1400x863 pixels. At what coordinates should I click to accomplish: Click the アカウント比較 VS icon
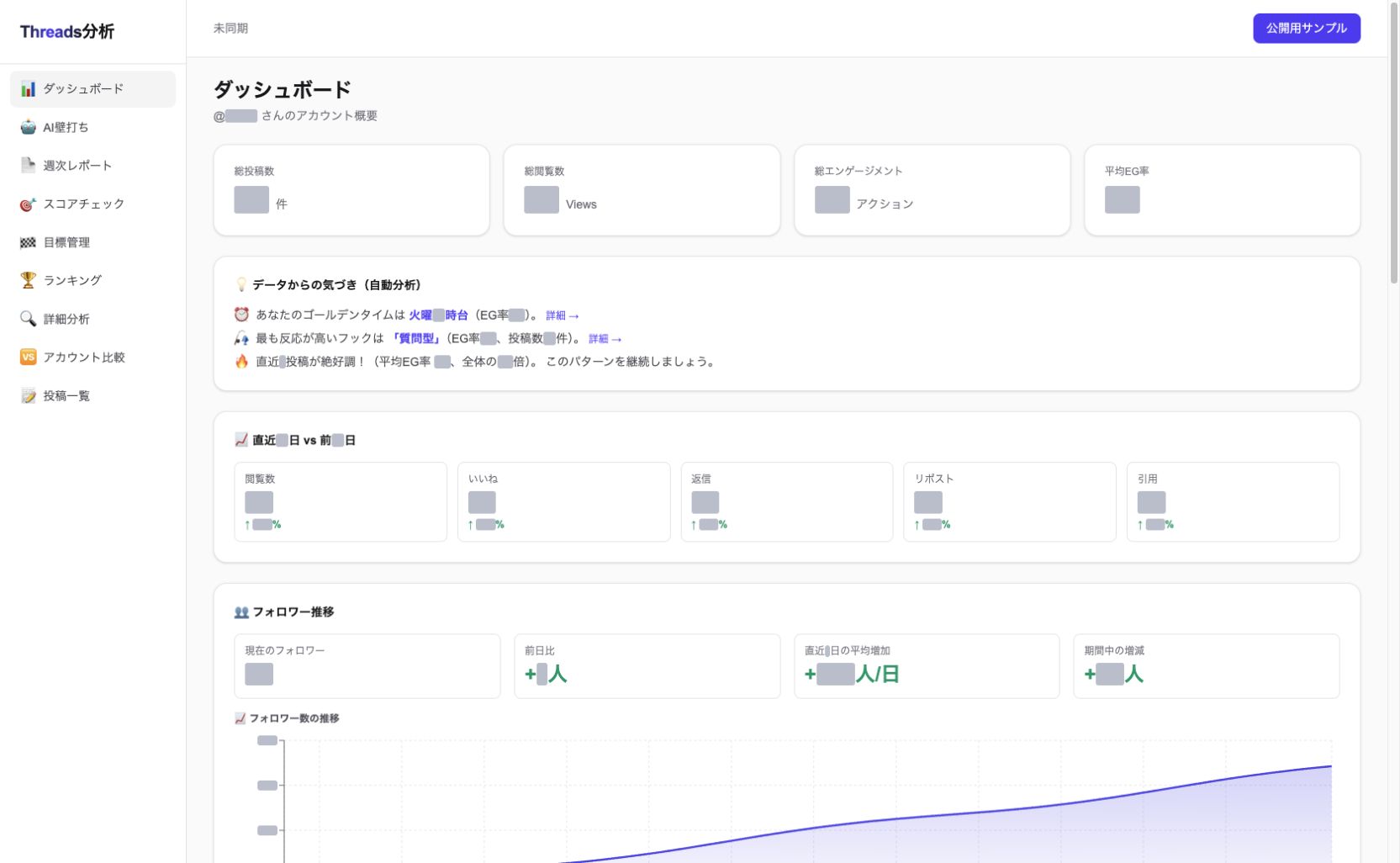click(x=28, y=357)
